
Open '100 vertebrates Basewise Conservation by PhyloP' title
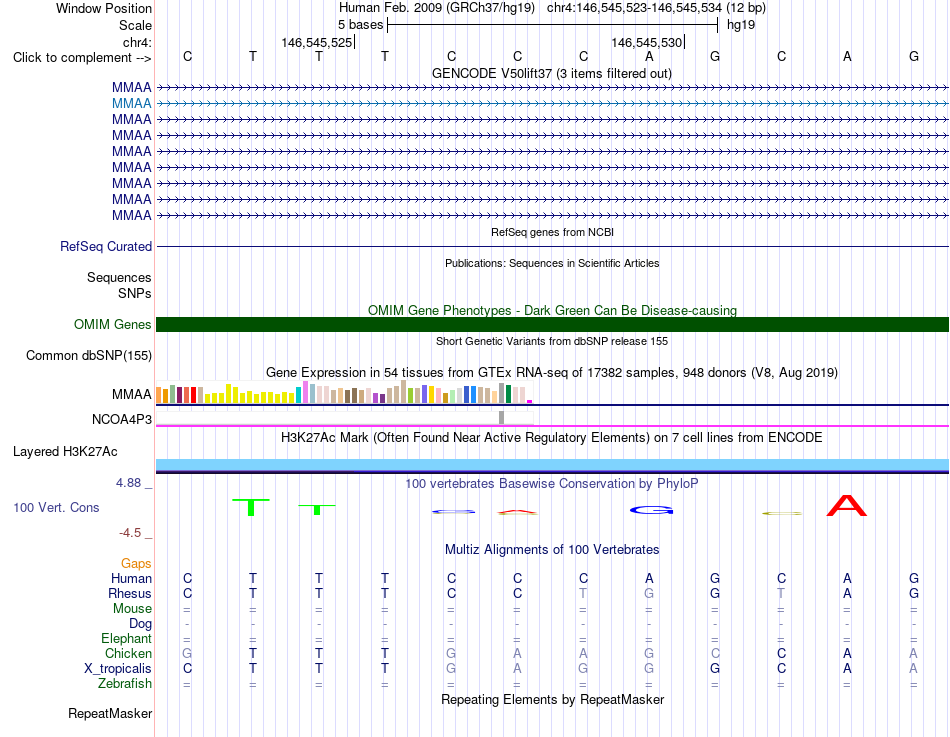pos(552,484)
